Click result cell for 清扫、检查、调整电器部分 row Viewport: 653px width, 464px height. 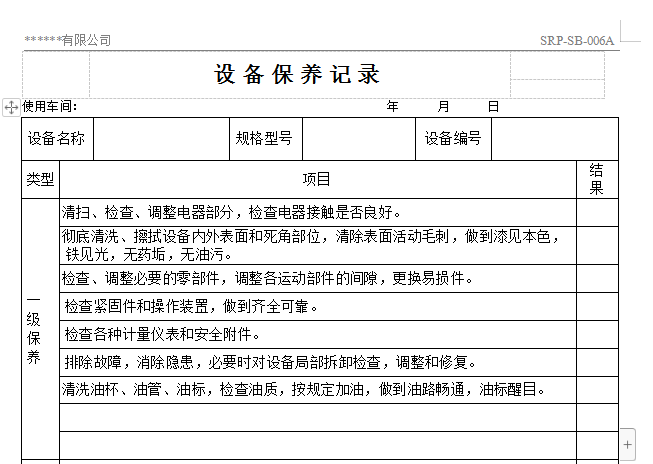click(x=596, y=212)
